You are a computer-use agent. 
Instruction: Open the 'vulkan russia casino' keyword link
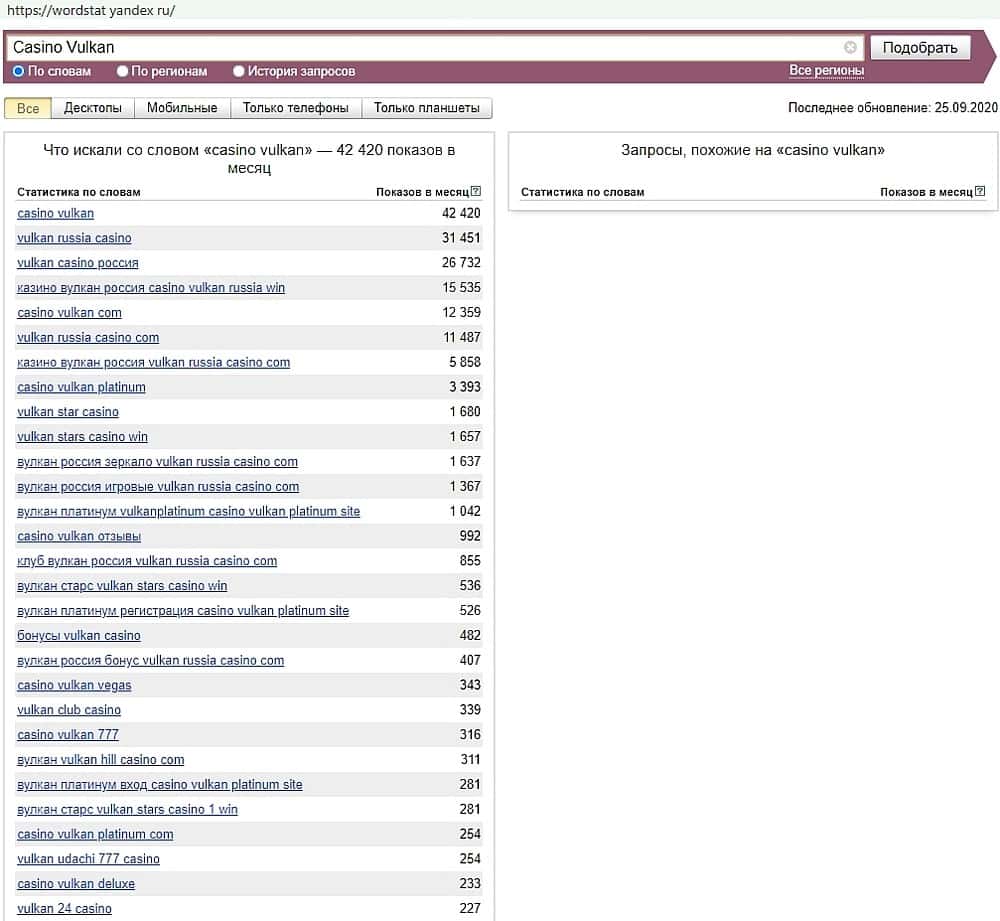click(74, 238)
